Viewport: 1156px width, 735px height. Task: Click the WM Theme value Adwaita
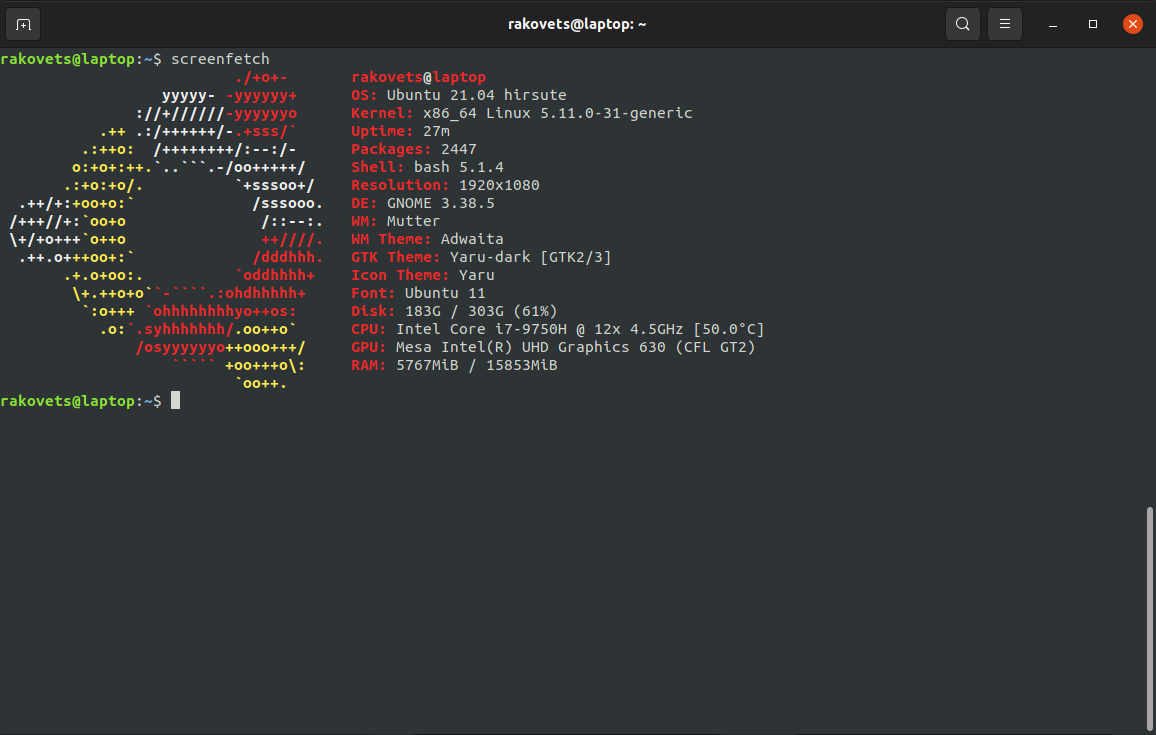[472, 239]
